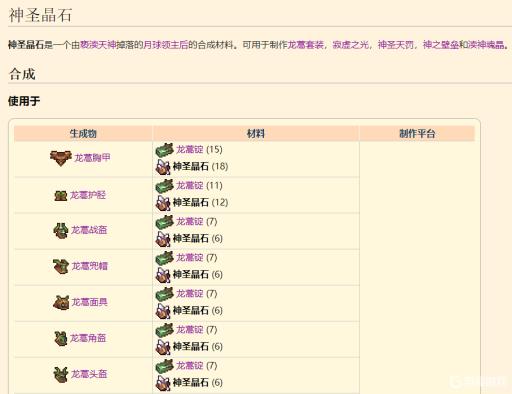Open the 神之壁垒 link
The image size is (512, 394).
click(441, 45)
